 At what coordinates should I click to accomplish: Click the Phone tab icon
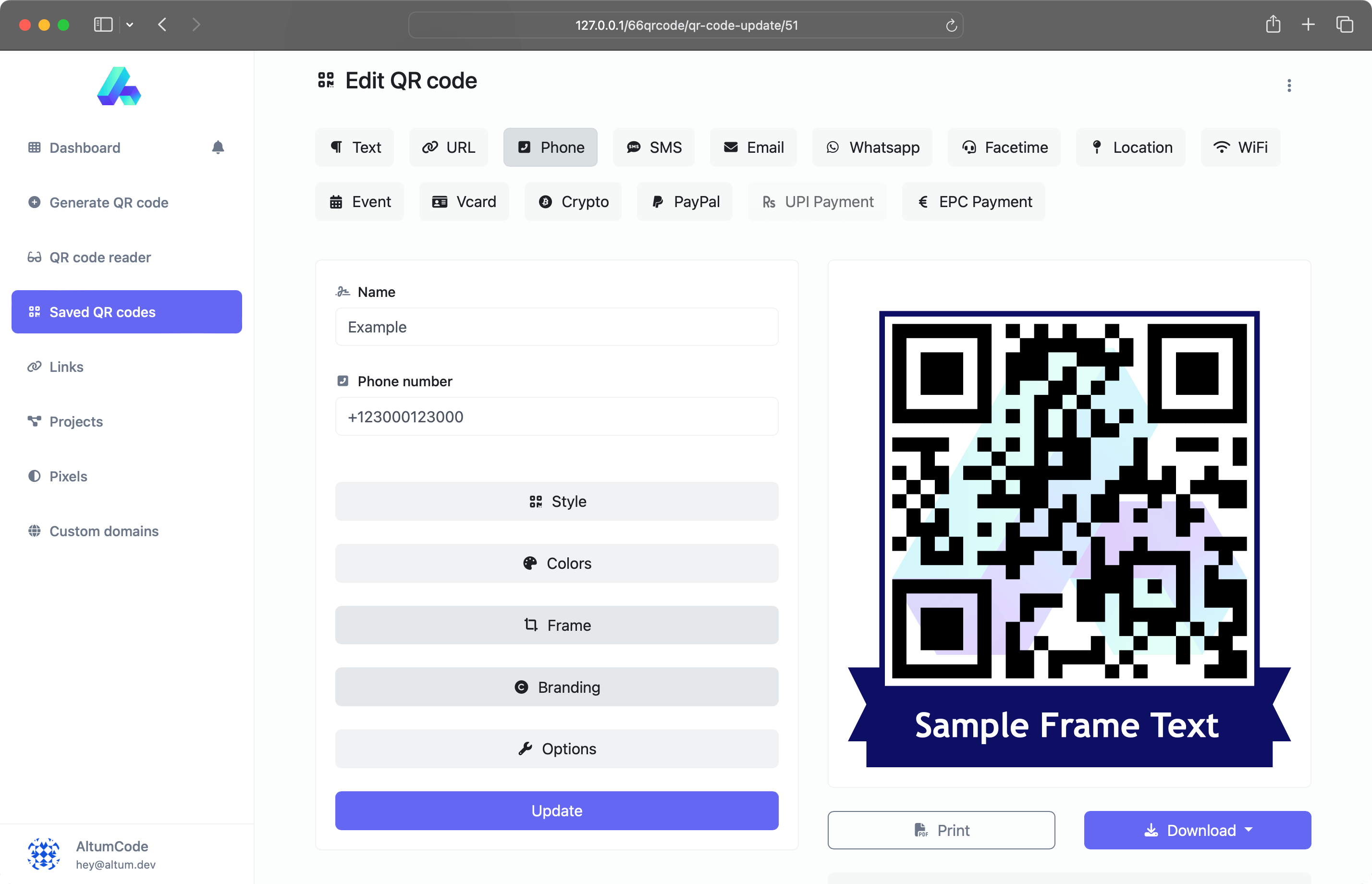tap(524, 147)
